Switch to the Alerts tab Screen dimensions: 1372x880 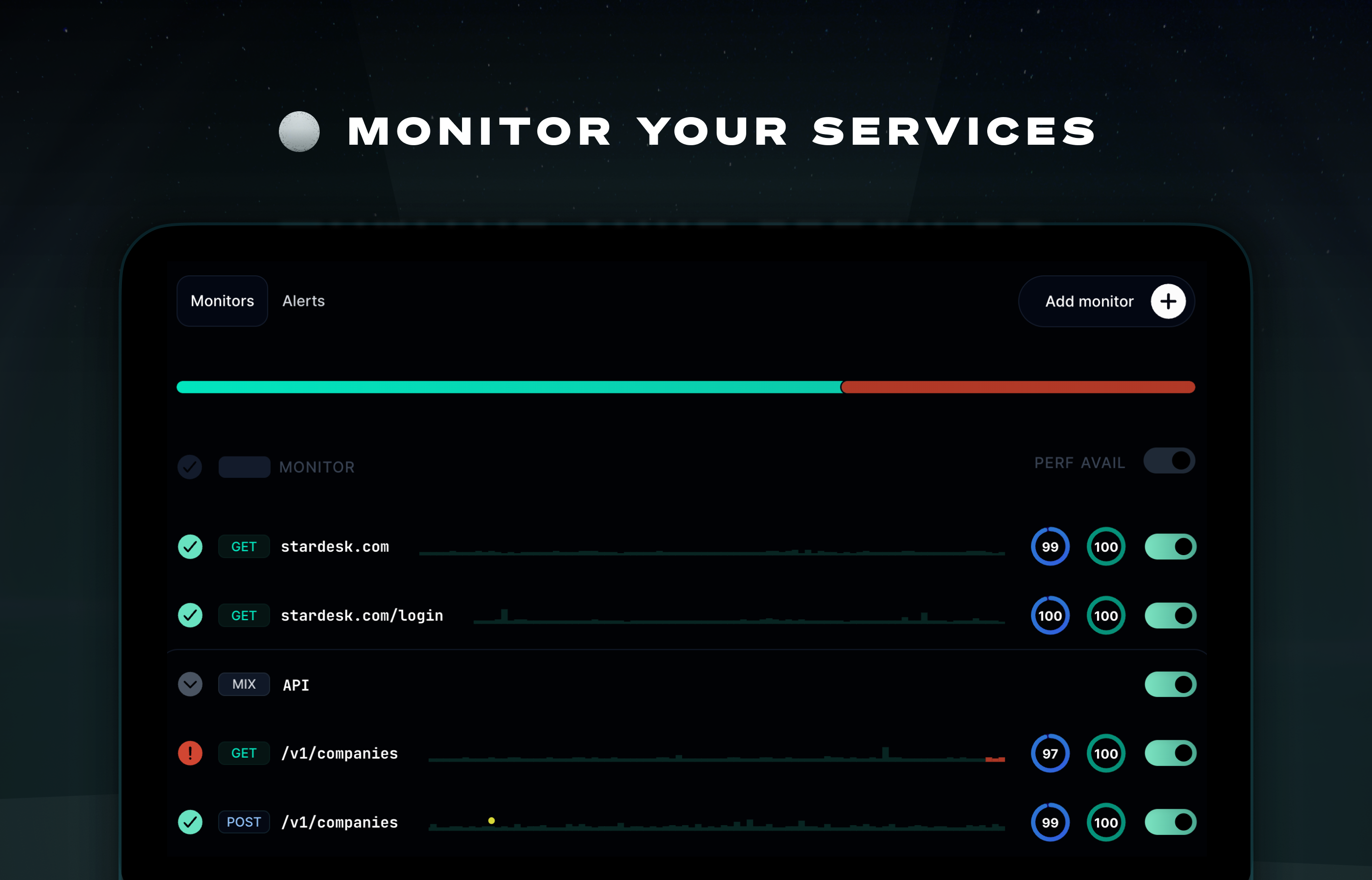304,301
